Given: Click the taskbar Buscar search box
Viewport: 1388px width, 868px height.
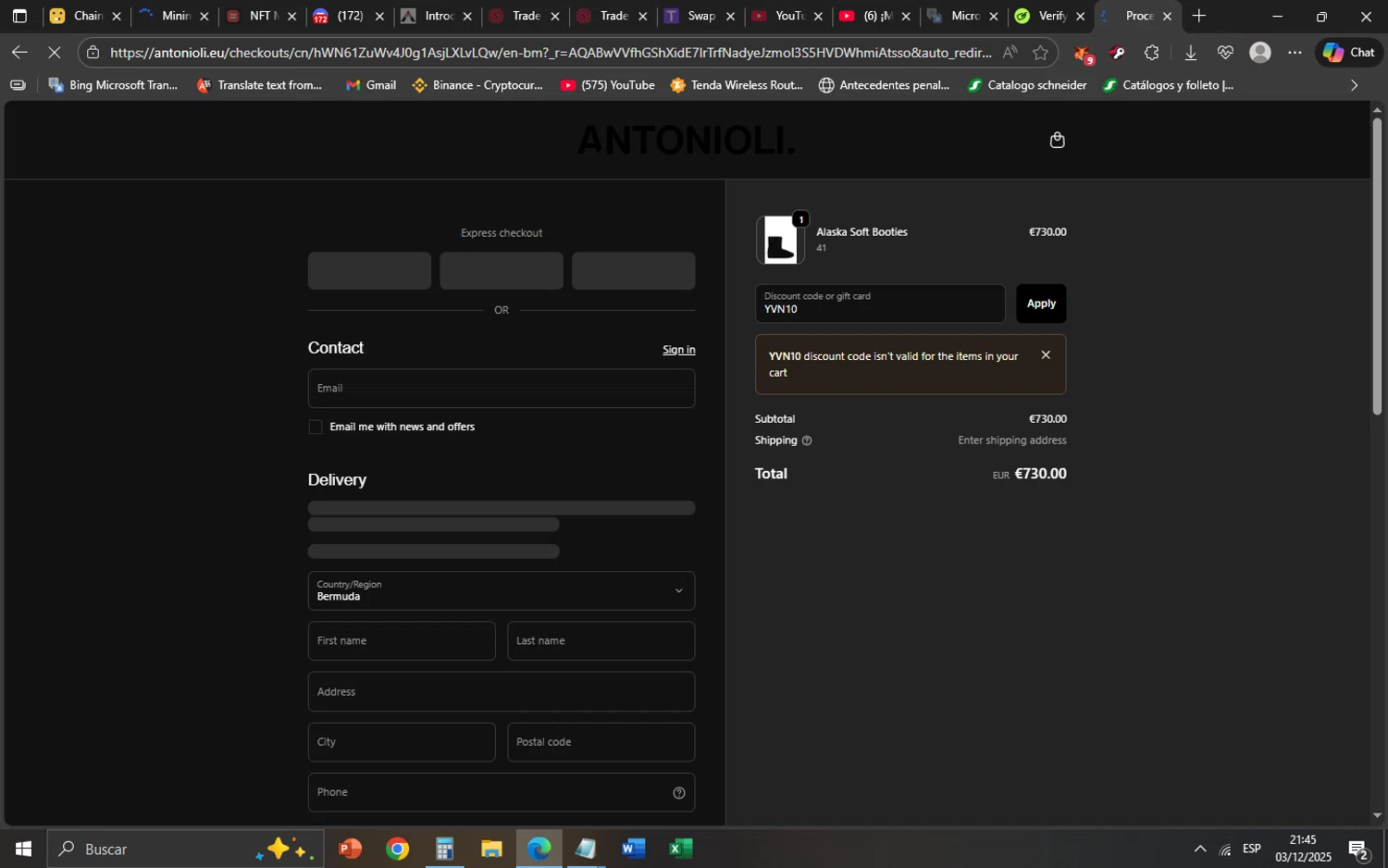Looking at the screenshot, I should (x=185, y=849).
